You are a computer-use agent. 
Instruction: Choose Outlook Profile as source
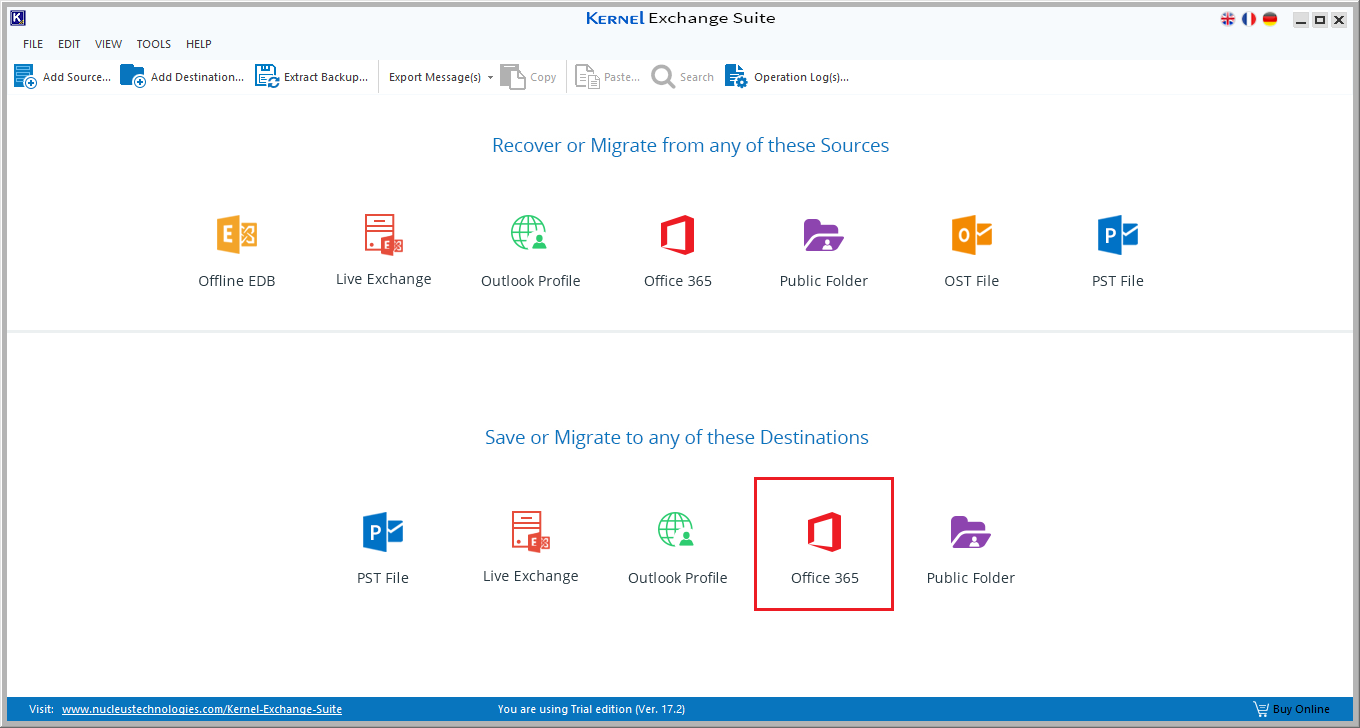pos(531,252)
